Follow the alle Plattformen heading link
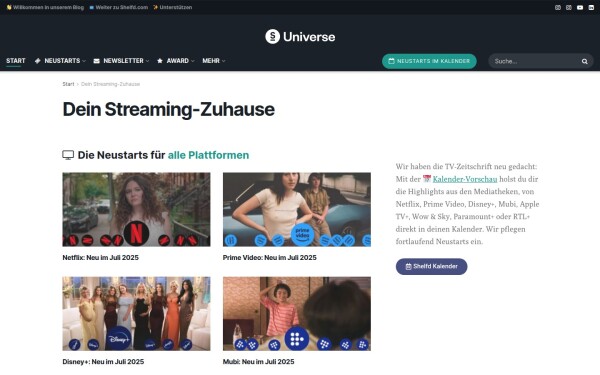 209,155
